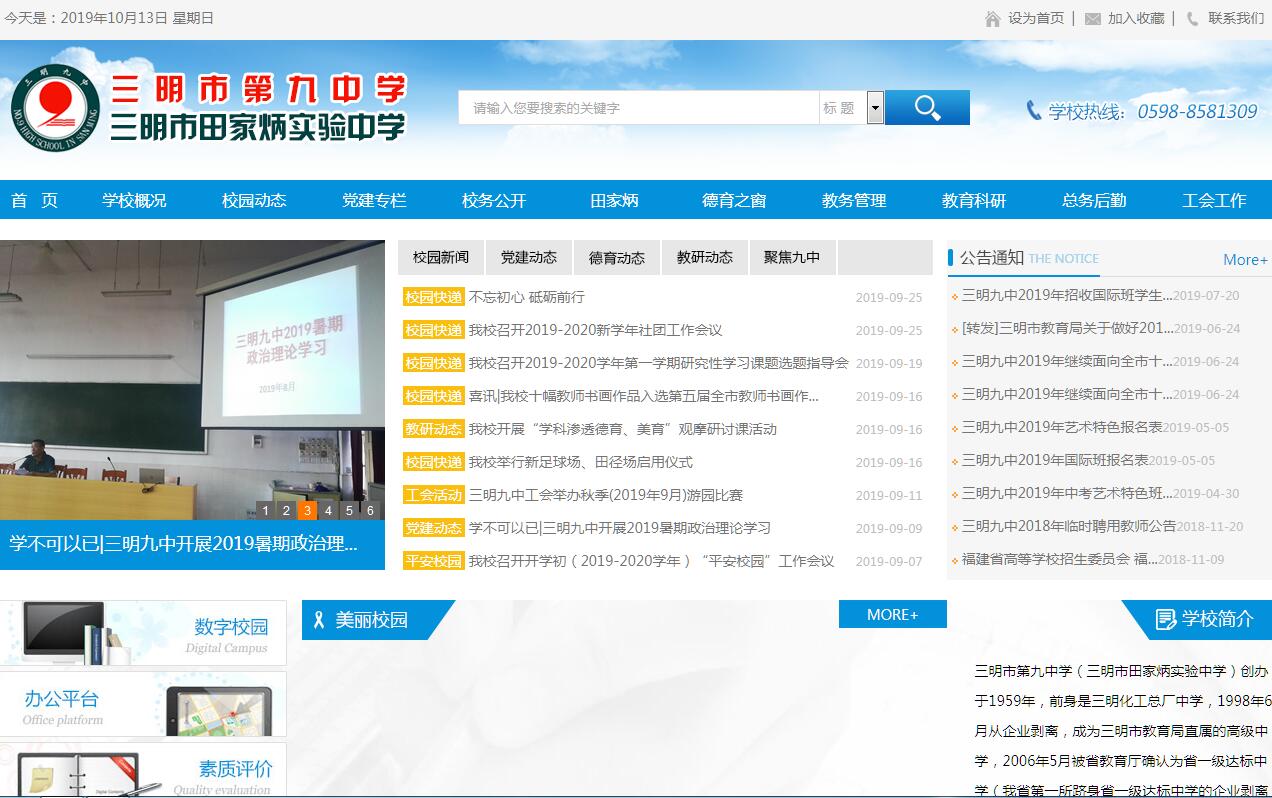Open the 数字校园 Digital Campus banner
The width and height of the screenshot is (1272, 798).
coord(143,632)
